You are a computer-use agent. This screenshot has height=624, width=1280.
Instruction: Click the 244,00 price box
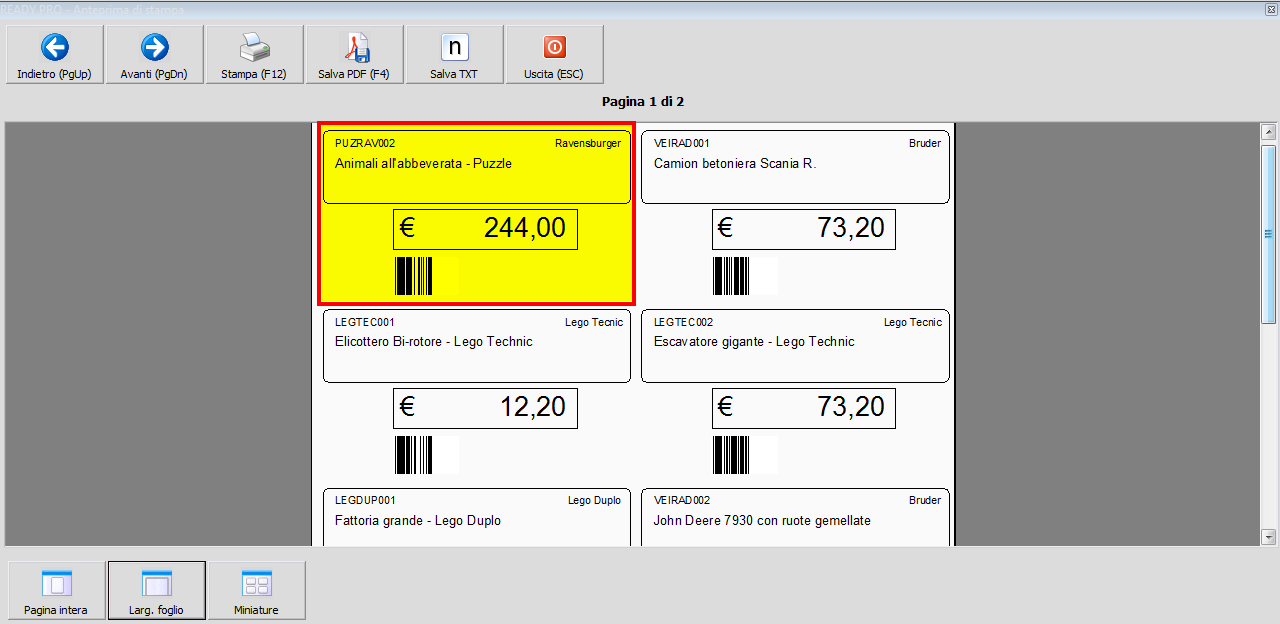click(485, 229)
